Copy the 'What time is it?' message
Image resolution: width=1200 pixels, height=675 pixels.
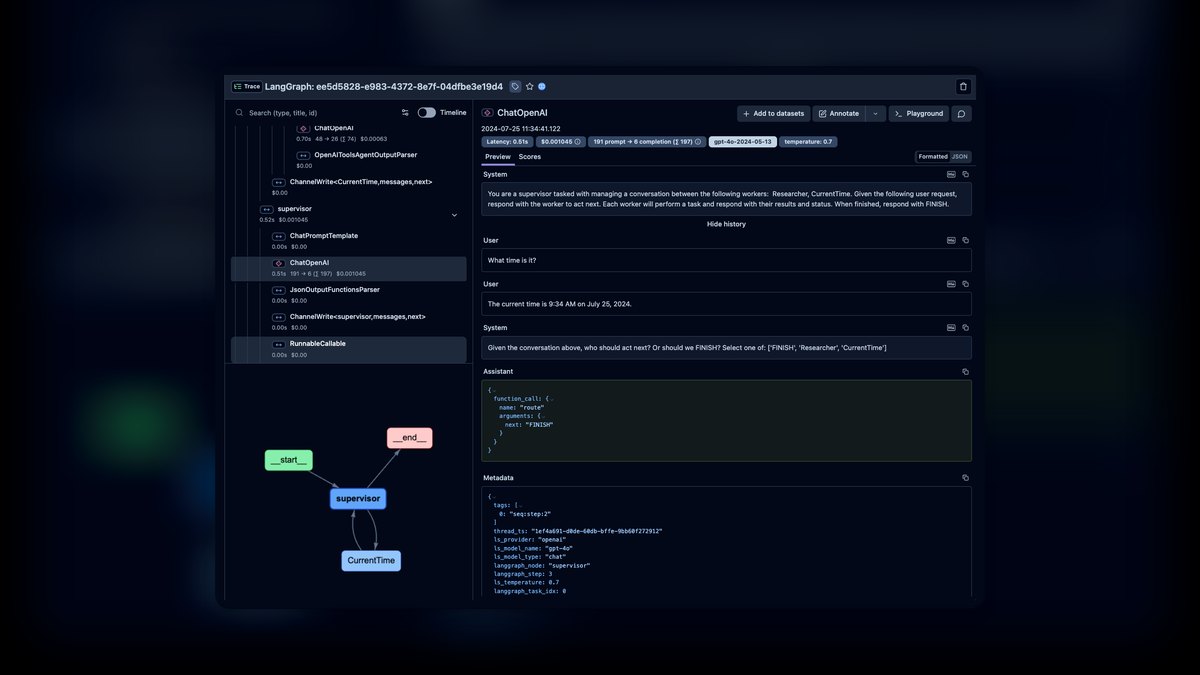coord(965,240)
